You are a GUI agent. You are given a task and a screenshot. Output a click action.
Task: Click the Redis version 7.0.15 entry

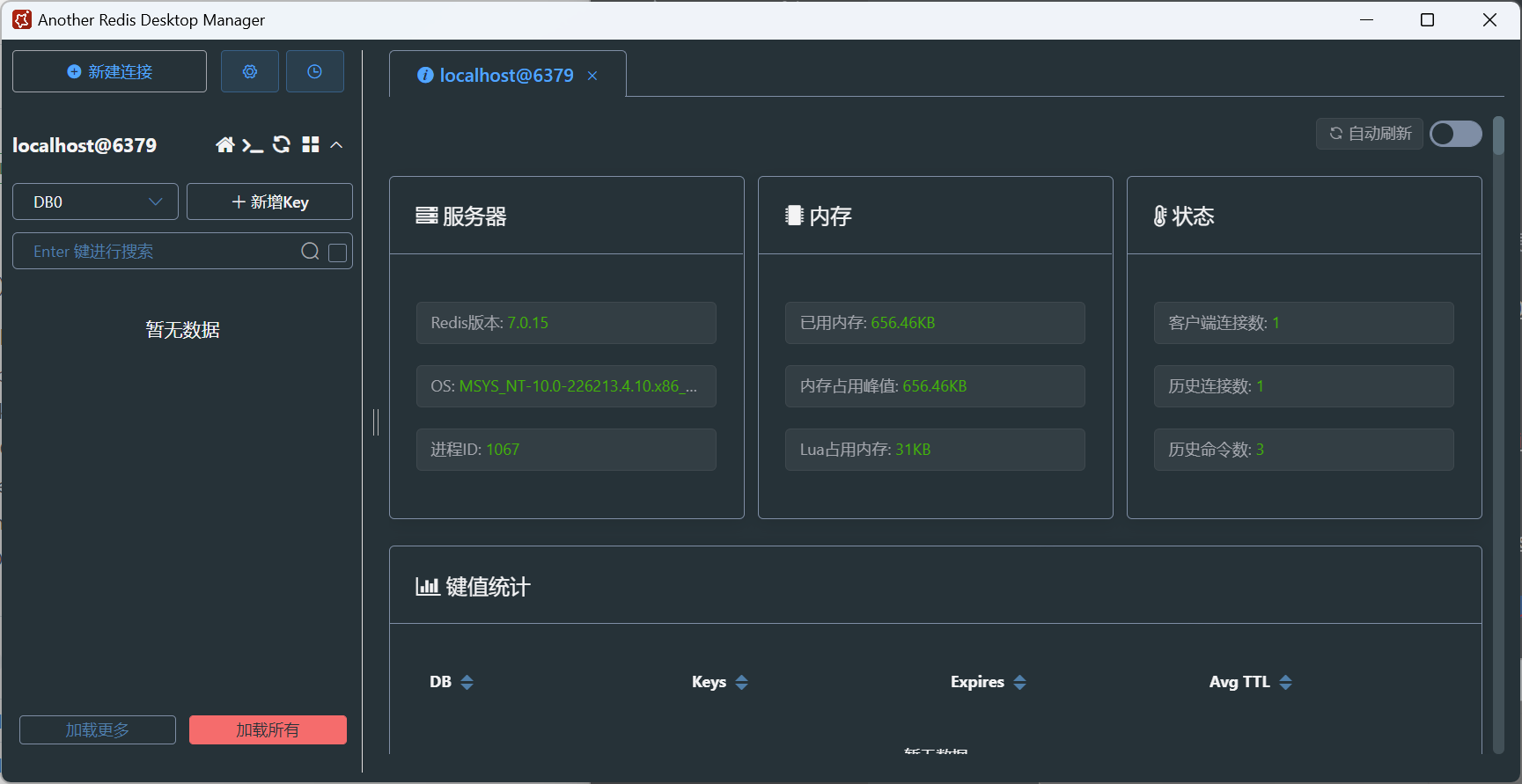pos(566,323)
